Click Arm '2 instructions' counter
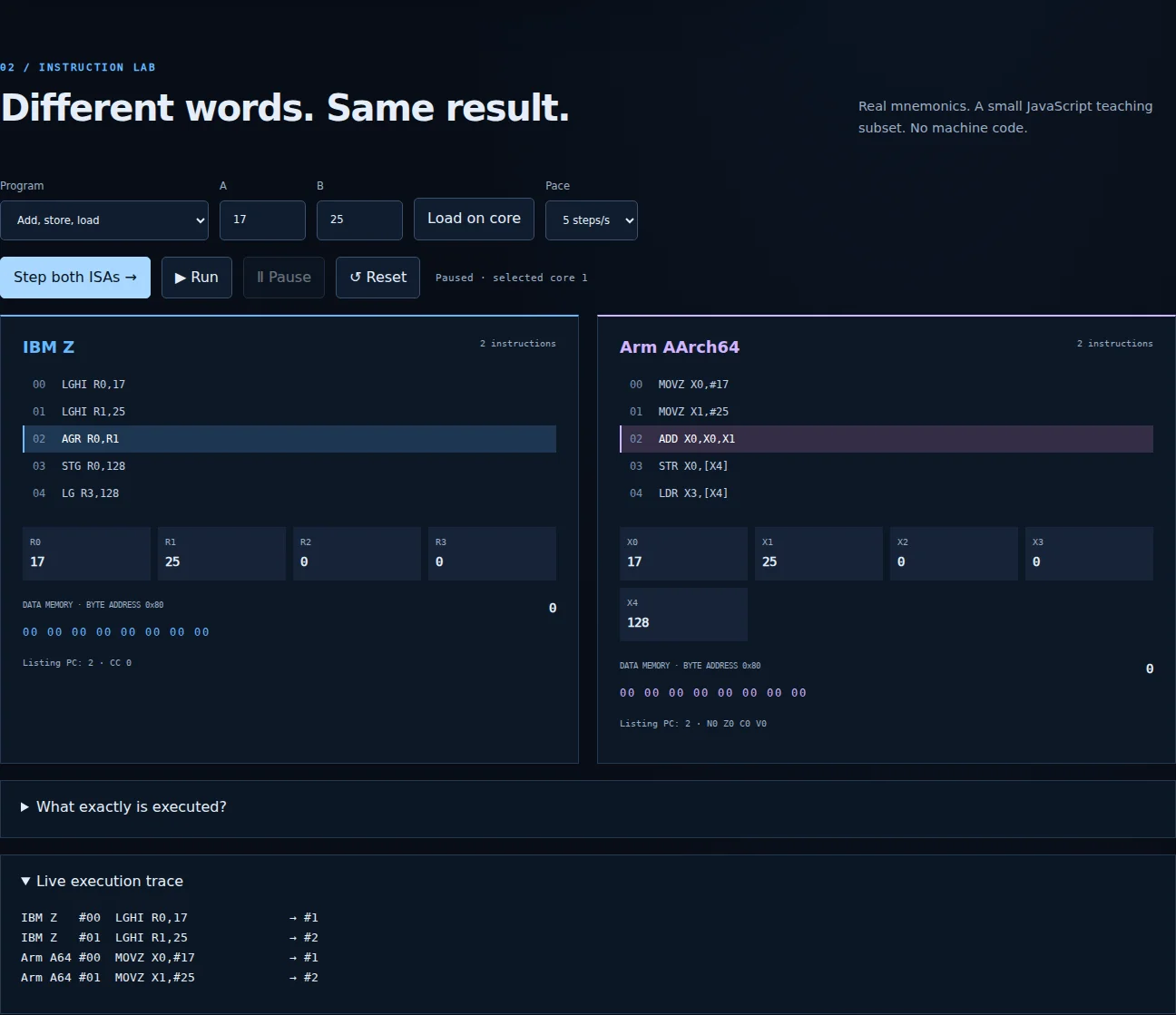The height and width of the screenshot is (1015, 1176). [x=1115, y=344]
